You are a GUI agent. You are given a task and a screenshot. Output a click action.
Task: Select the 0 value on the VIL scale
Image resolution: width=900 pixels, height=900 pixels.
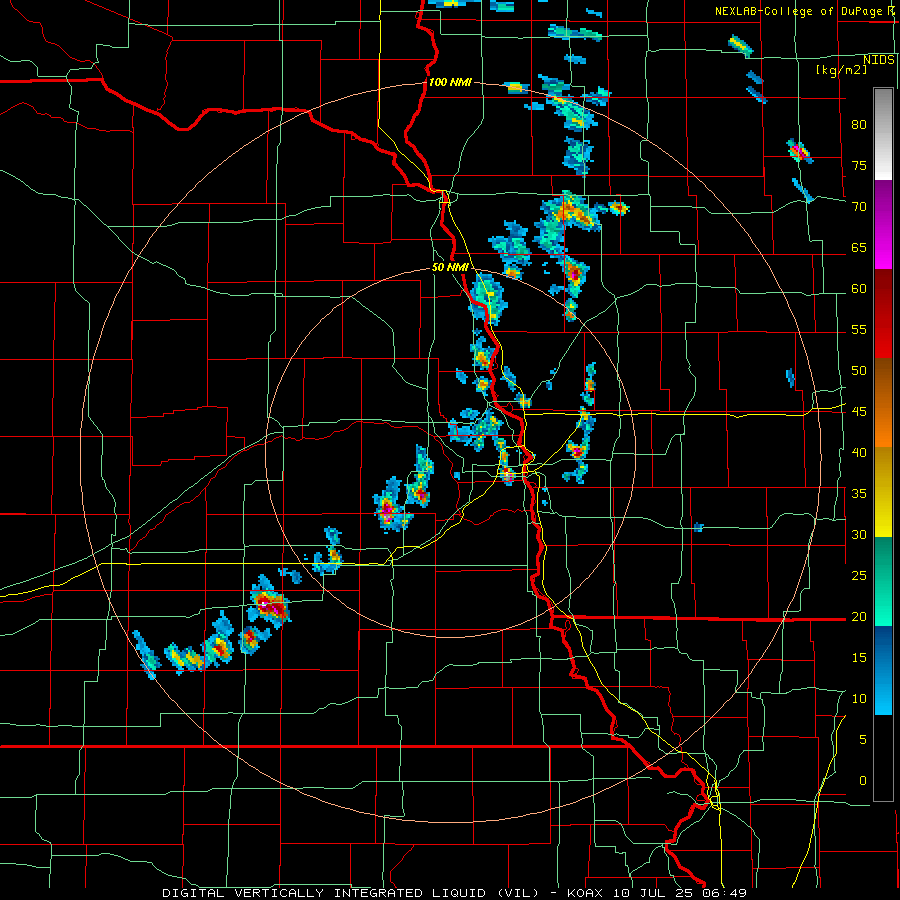[x=863, y=781]
